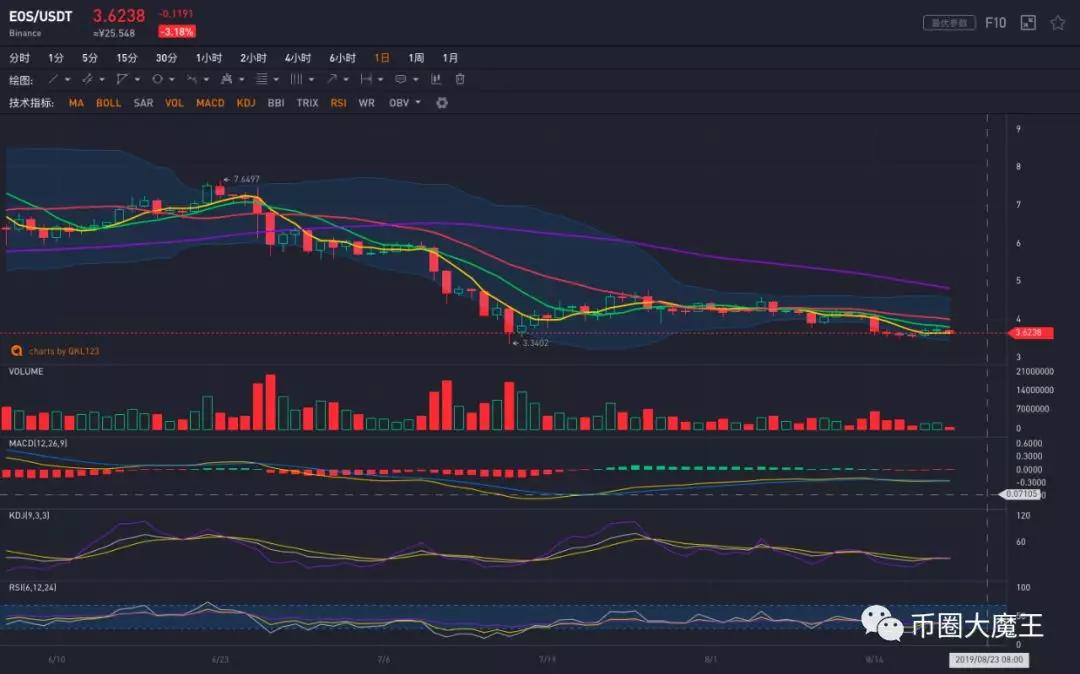Expand the line tool dropdown arrow
Viewport: 1080px width, 674px height.
[68, 80]
